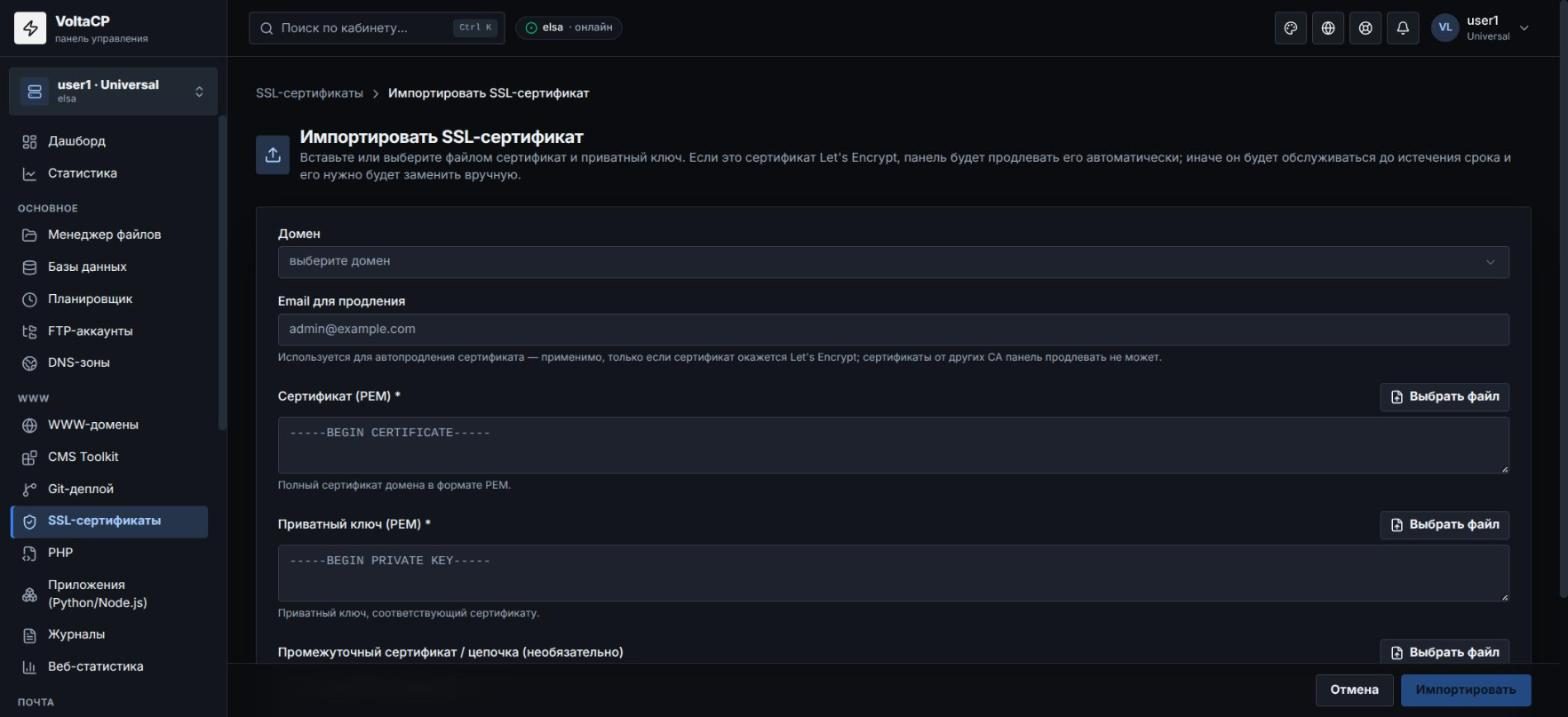Click Выбрать файл for Сертификат (PEM)
The image size is (1568, 717).
tap(1444, 397)
